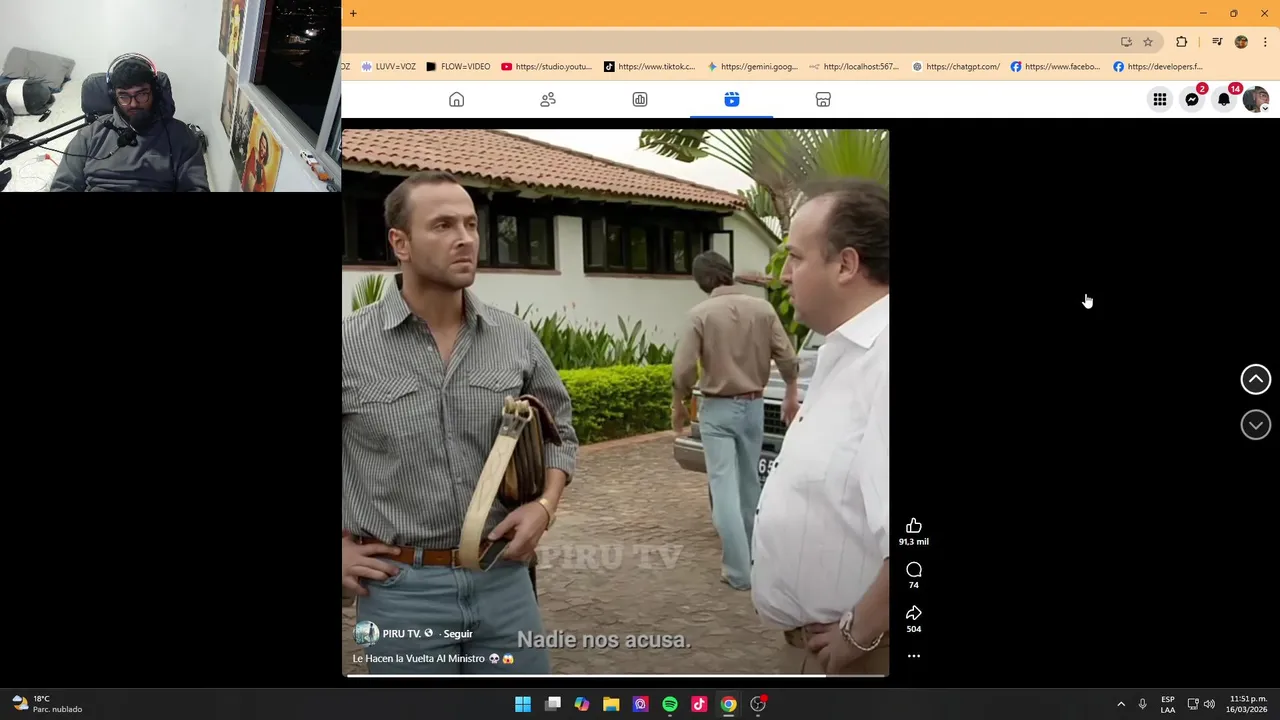This screenshot has width=1280, height=720.
Task: Click the PIRU TV page name
Action: click(x=401, y=634)
